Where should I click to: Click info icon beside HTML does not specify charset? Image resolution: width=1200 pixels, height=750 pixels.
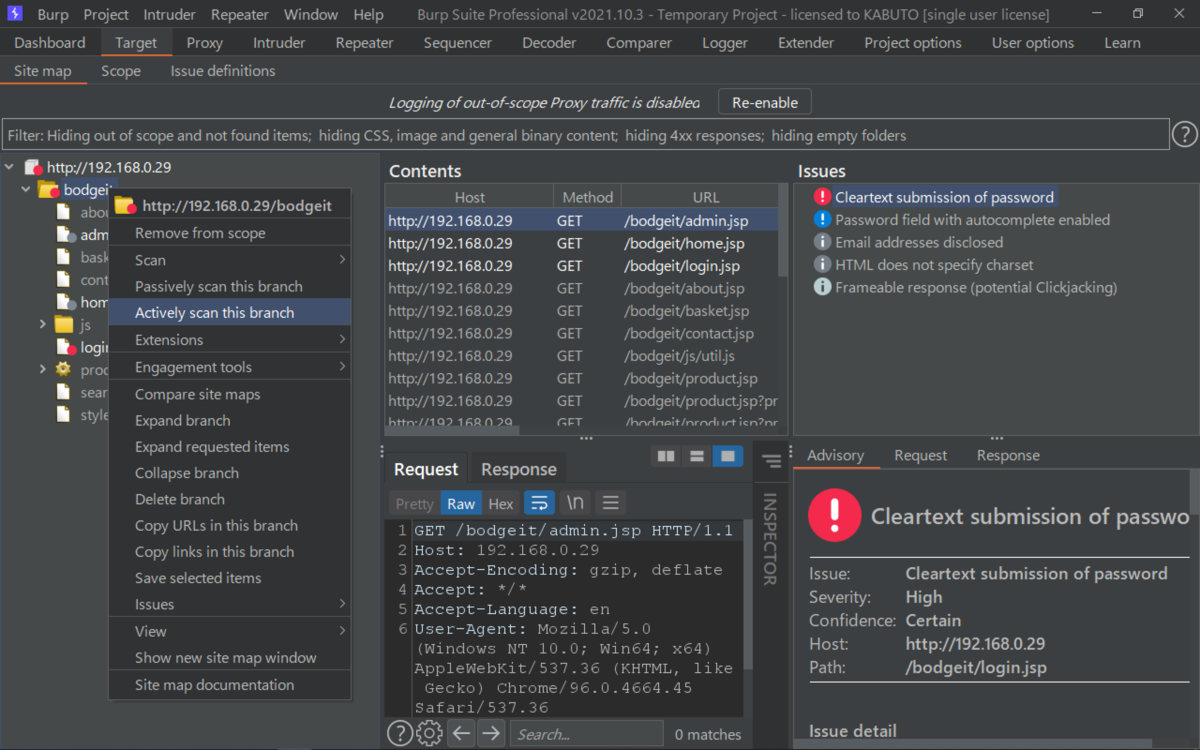(x=822, y=264)
